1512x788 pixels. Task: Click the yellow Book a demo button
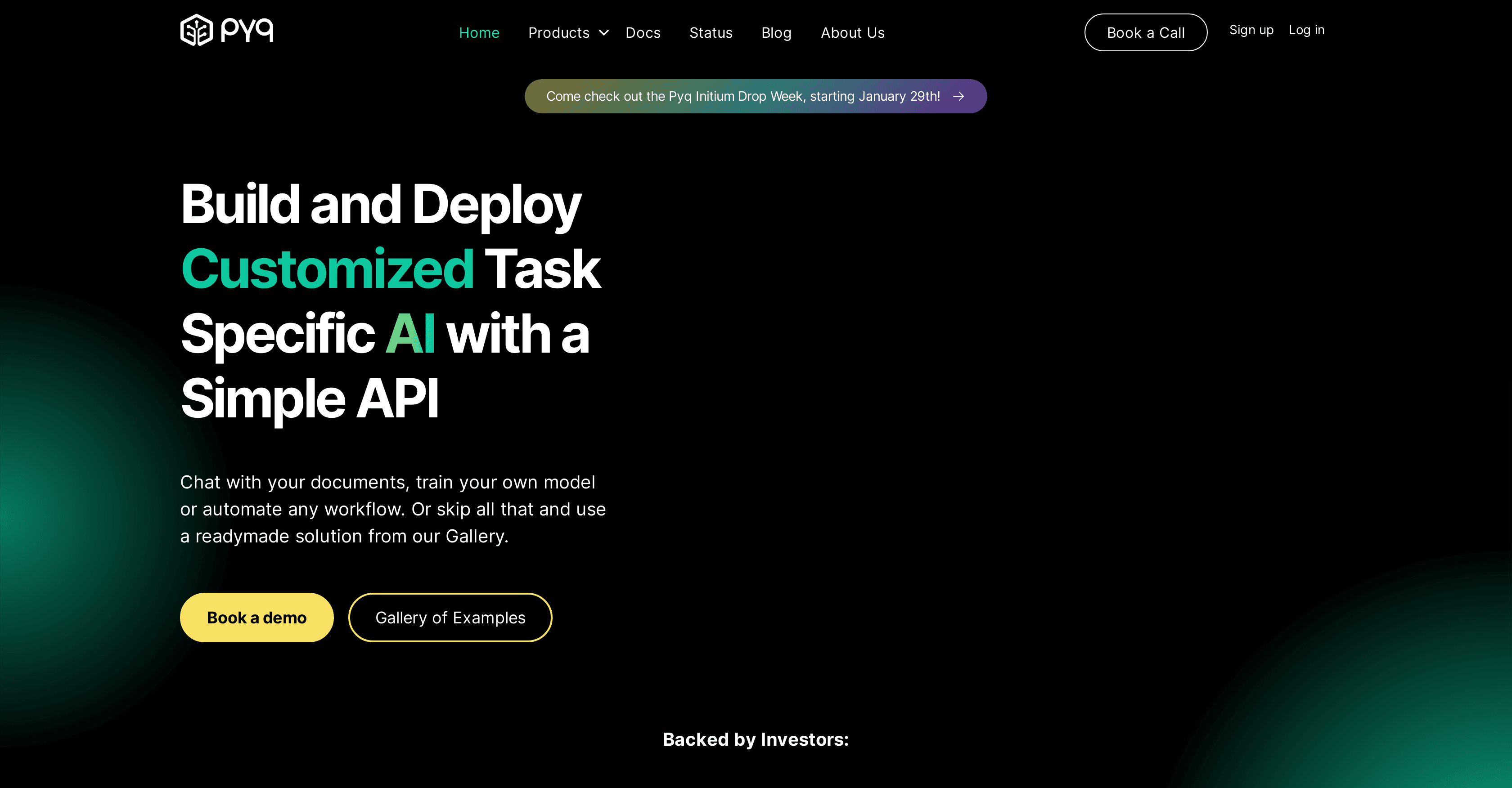click(256, 617)
